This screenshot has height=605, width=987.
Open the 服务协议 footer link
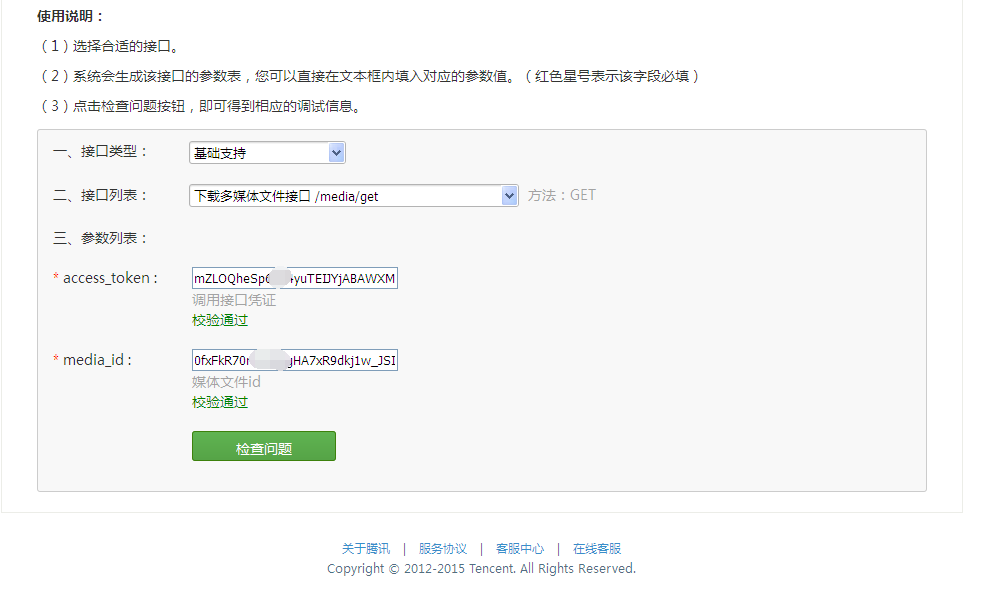(x=443, y=548)
